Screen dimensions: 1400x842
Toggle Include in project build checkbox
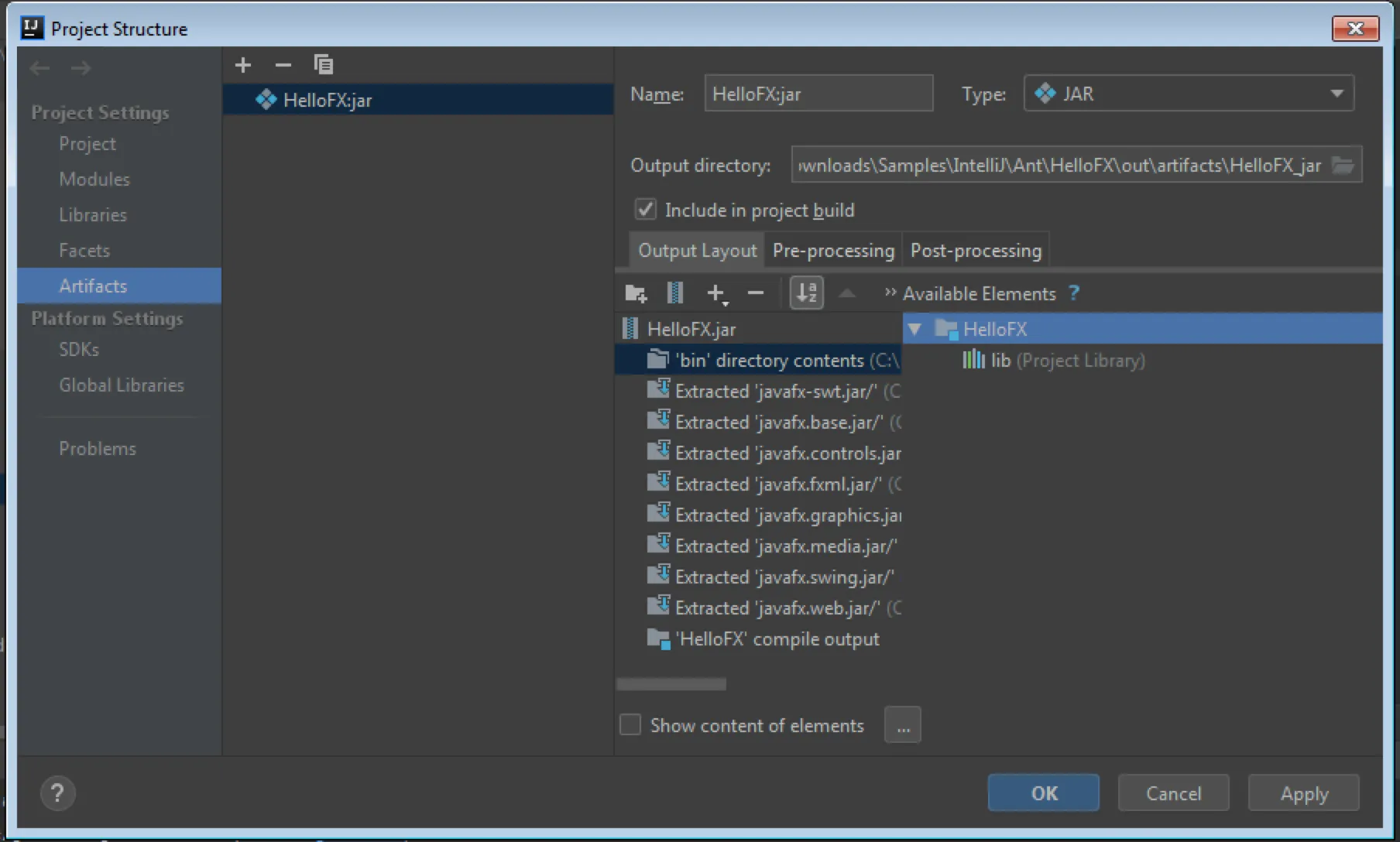(x=646, y=210)
